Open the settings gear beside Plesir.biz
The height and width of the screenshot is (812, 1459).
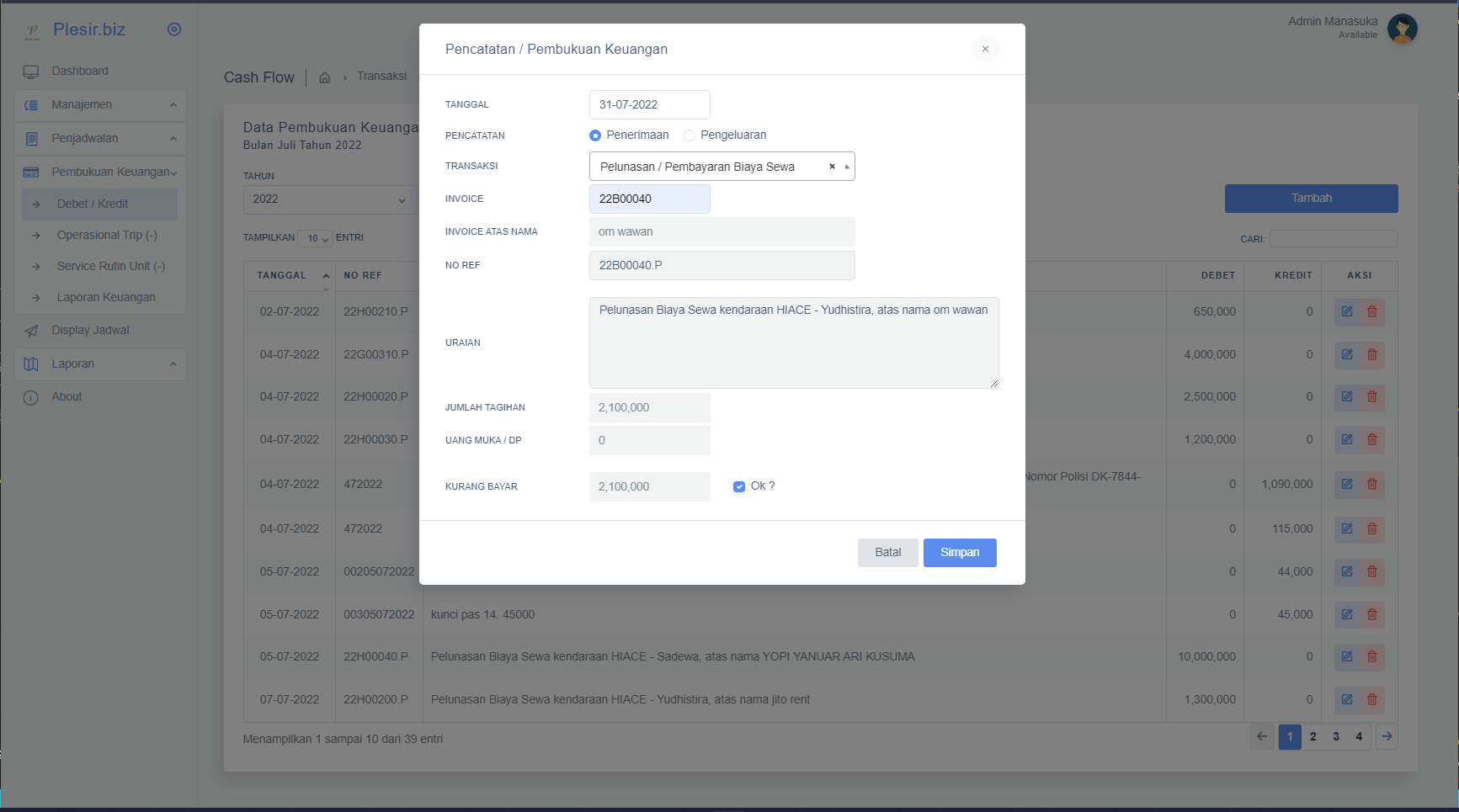[173, 29]
